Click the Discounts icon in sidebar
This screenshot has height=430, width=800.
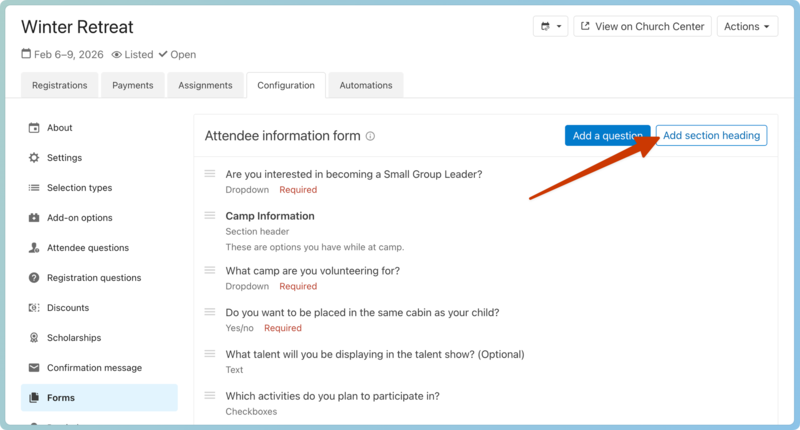coord(34,308)
